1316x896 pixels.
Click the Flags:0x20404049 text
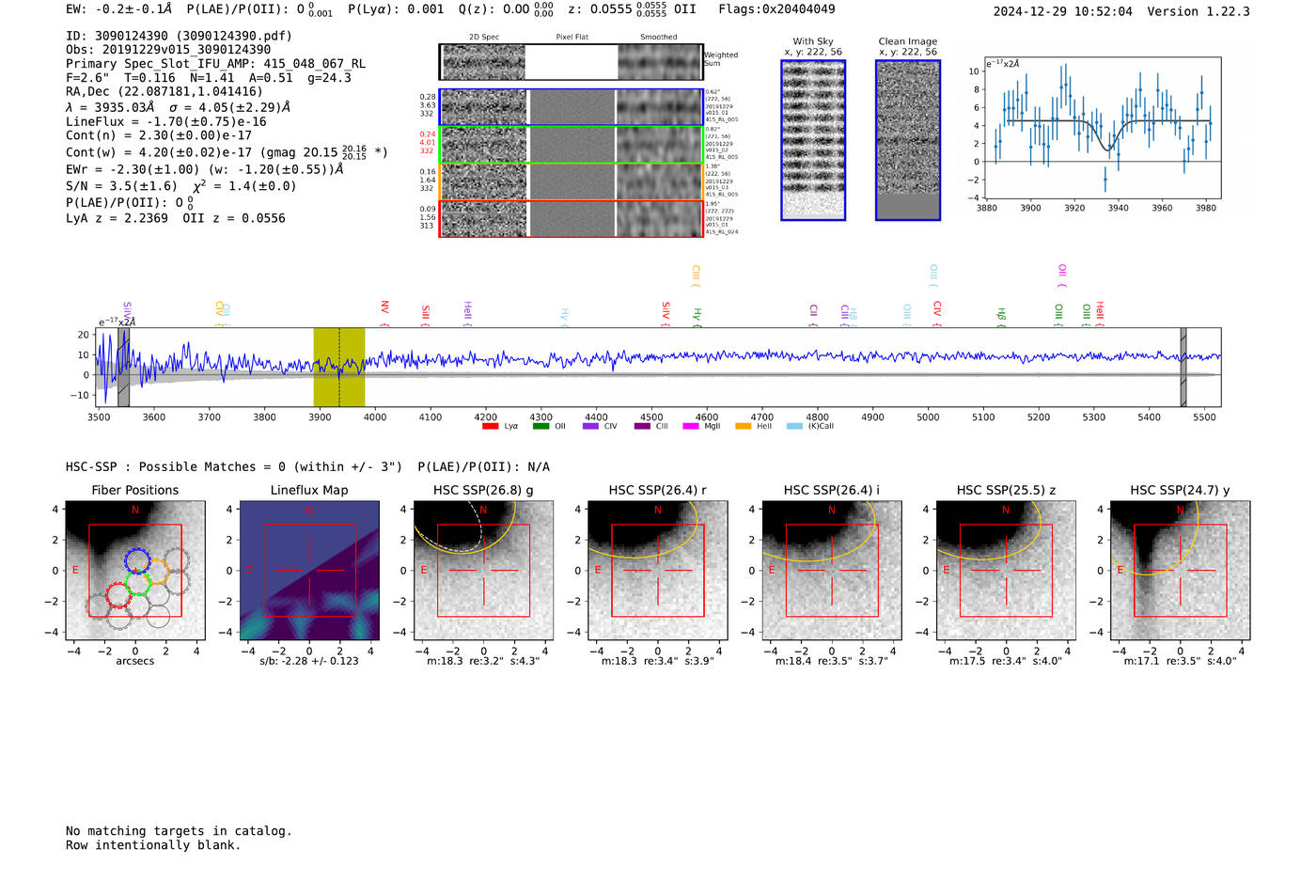pos(776,8)
